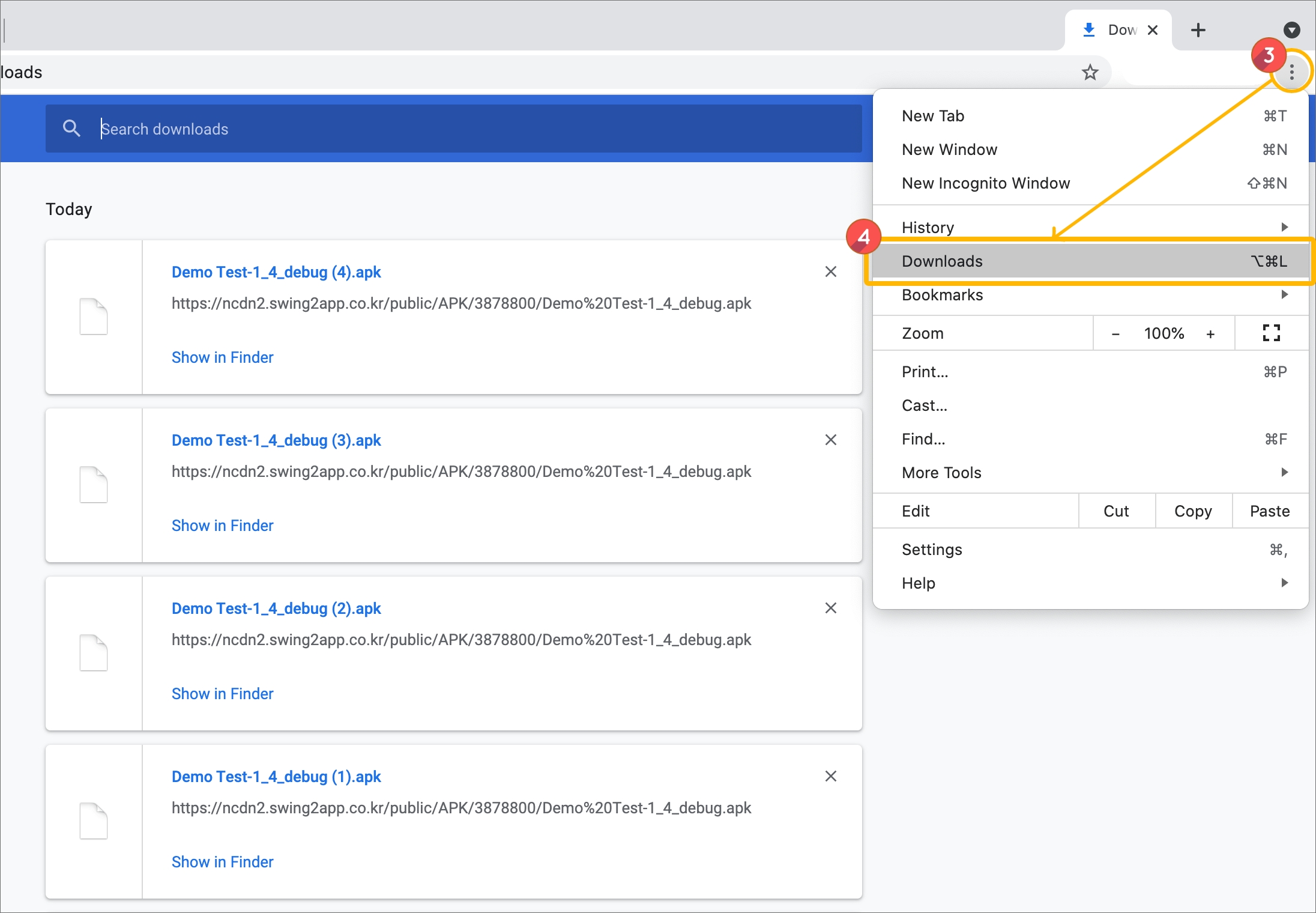The image size is (1316, 913).
Task: Decrease zoom with the minus button
Action: [x=1115, y=334]
